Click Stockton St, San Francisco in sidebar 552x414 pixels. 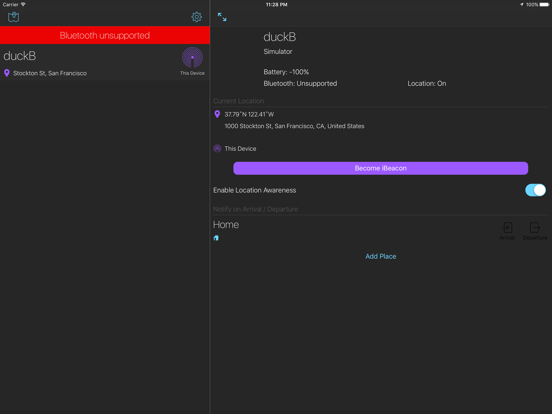tap(50, 73)
